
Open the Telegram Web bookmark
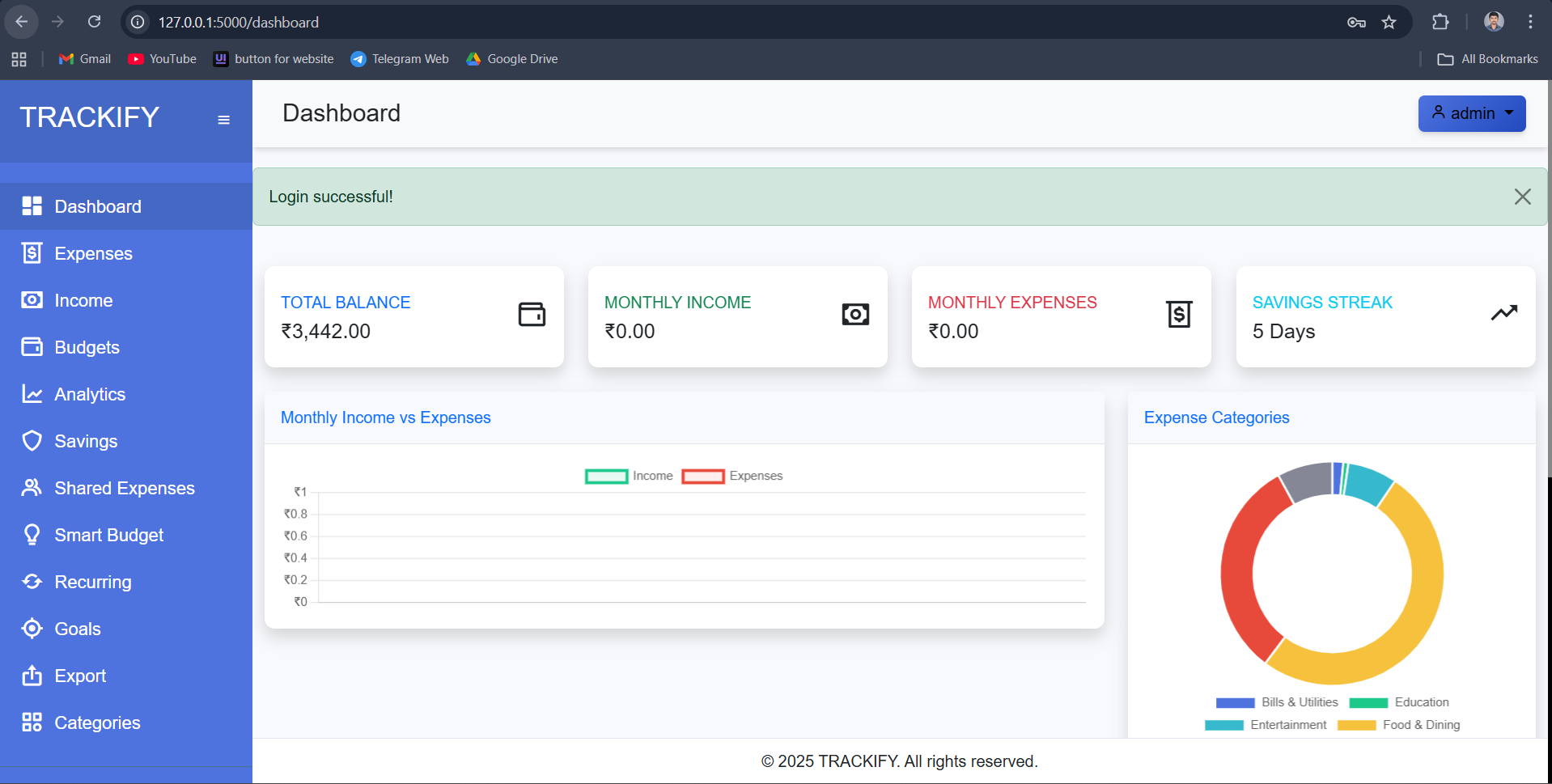coord(400,59)
